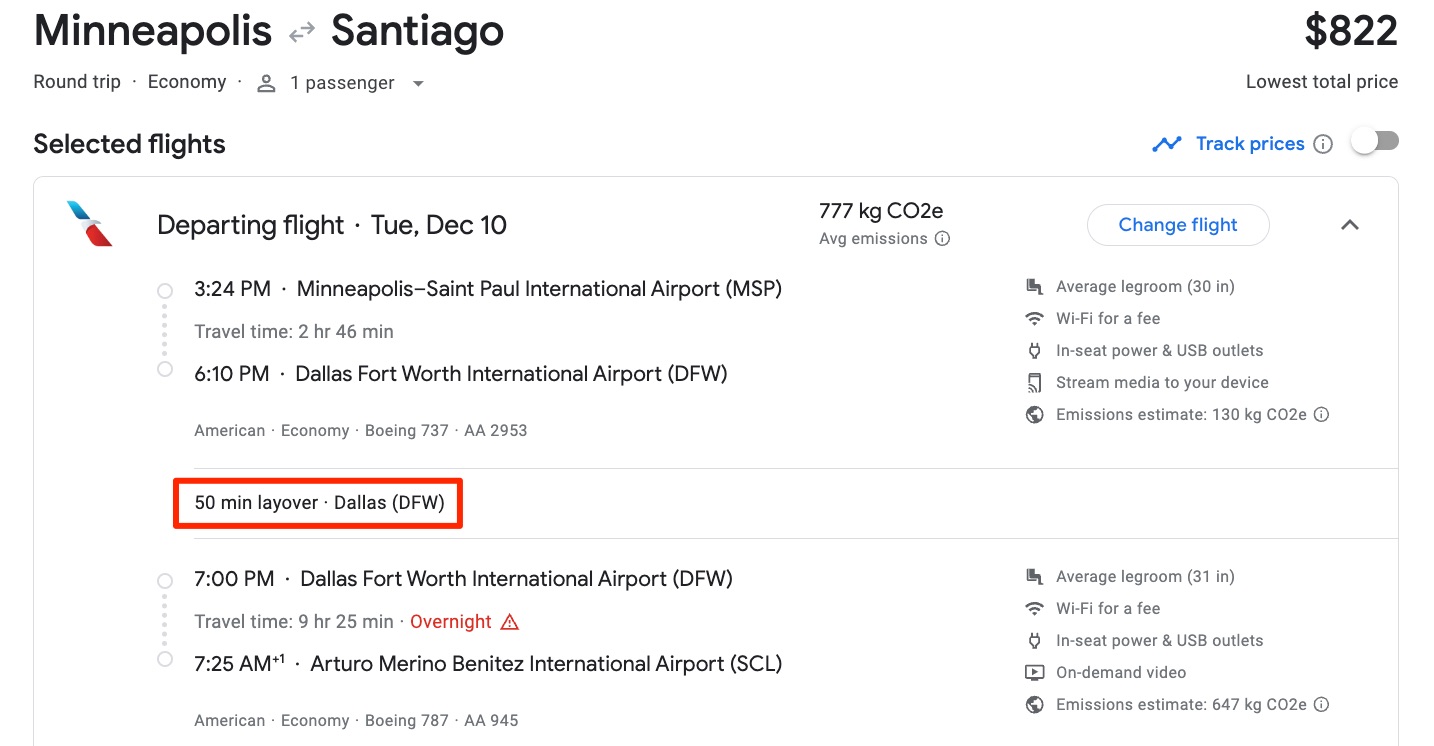Viewport: 1434px width, 746px height.
Task: Click the Track prices graph icon
Action: (x=1167, y=143)
